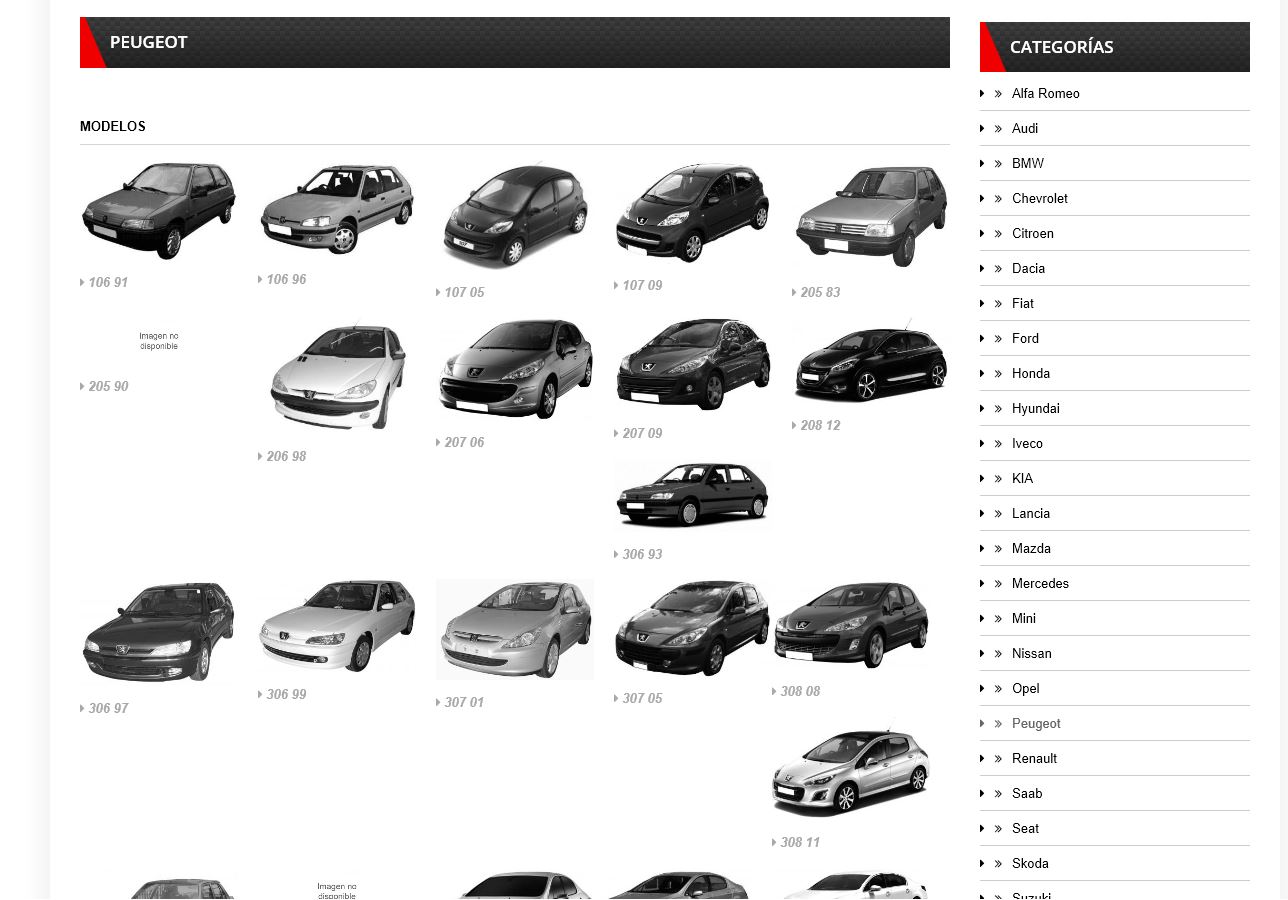The width and height of the screenshot is (1288, 900).
Task: View the 307 01 car image
Action: click(515, 630)
